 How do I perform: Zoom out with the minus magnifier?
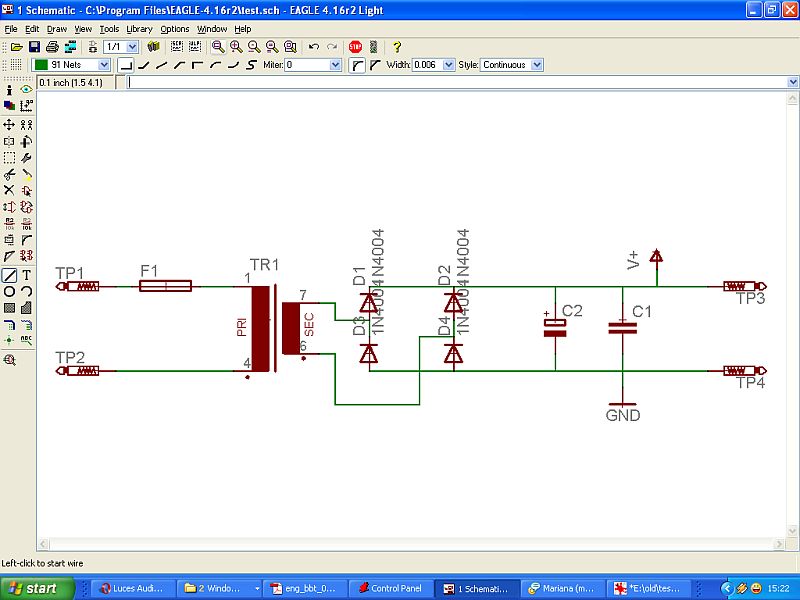tap(254, 47)
